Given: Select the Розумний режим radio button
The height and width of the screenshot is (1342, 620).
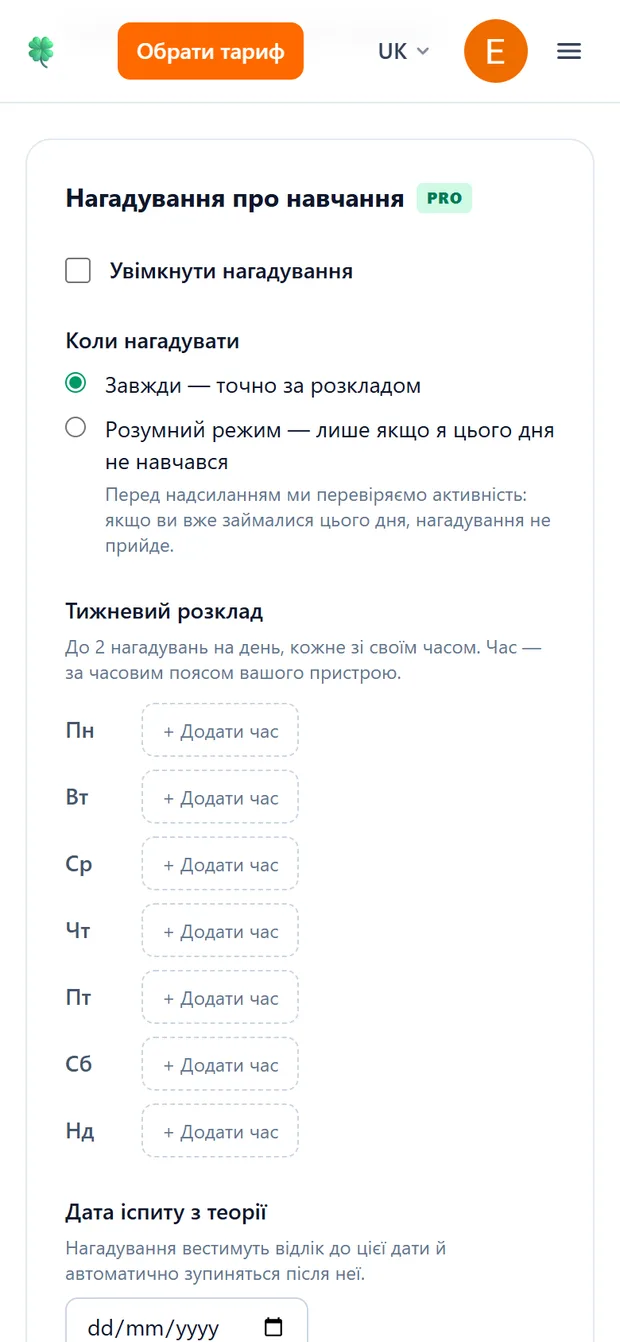Looking at the screenshot, I should tap(75, 428).
